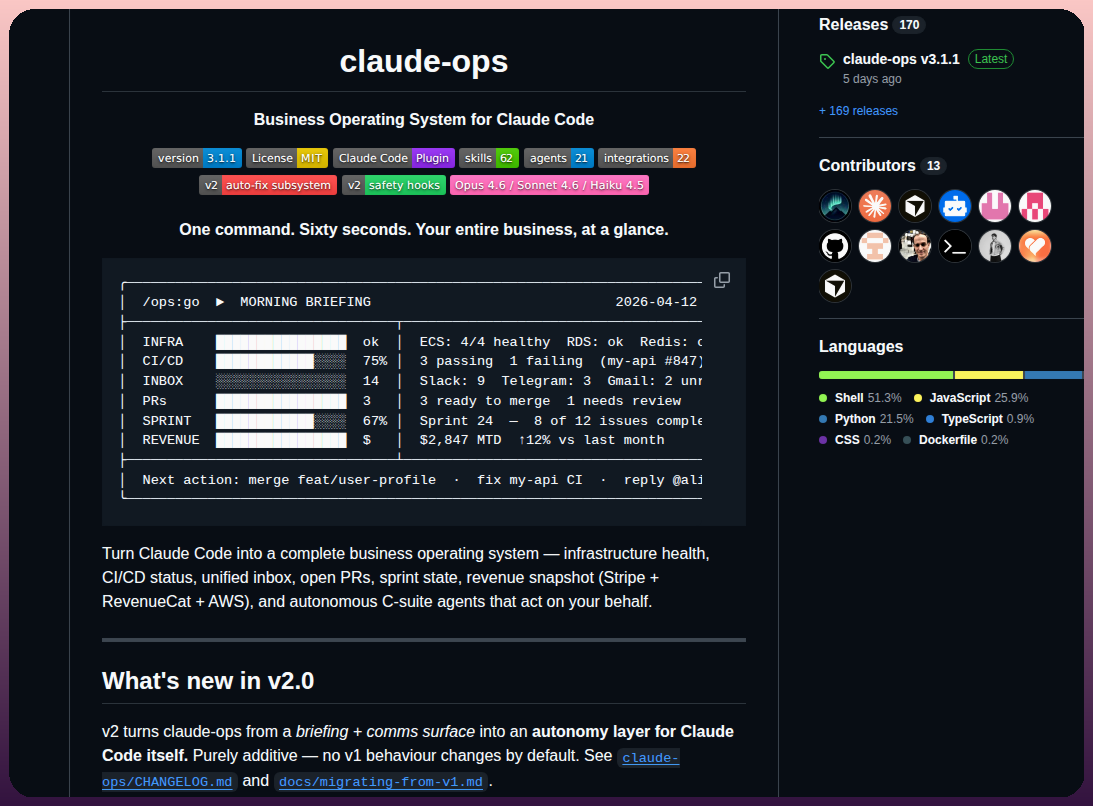
Task: Select the JavaScript 25.9% language entry
Action: coord(971,398)
